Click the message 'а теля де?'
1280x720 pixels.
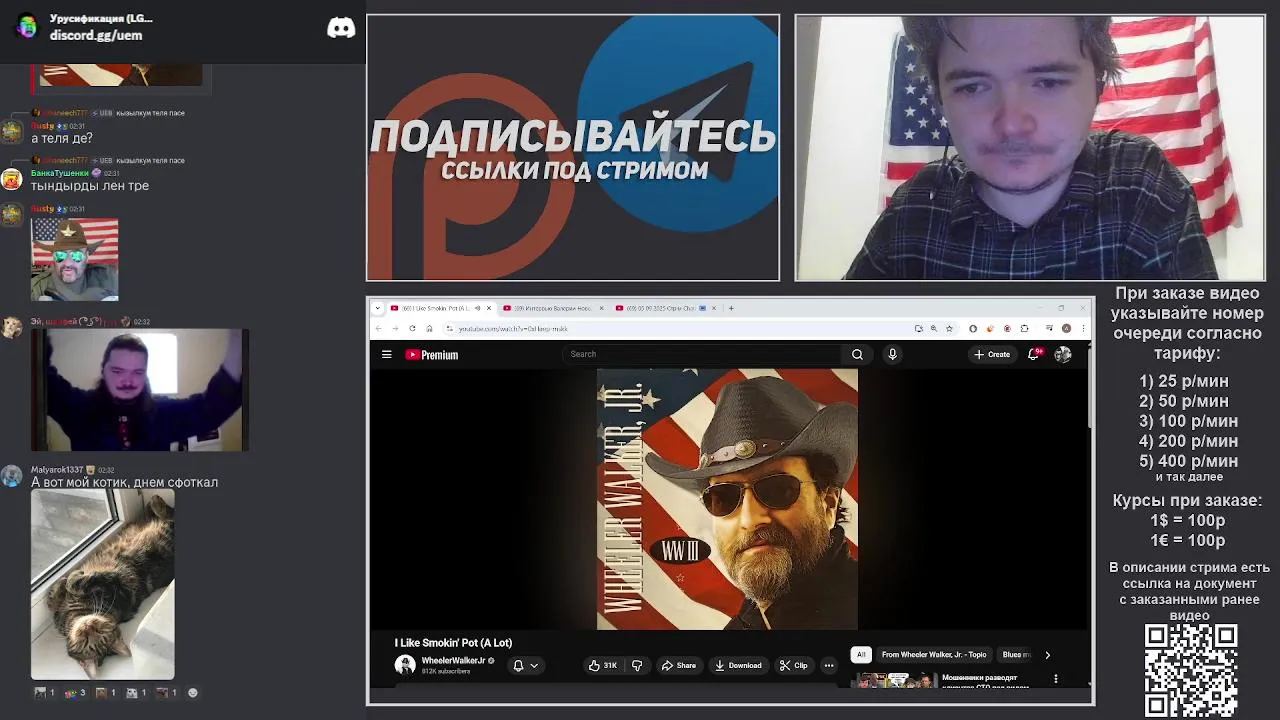coord(62,138)
